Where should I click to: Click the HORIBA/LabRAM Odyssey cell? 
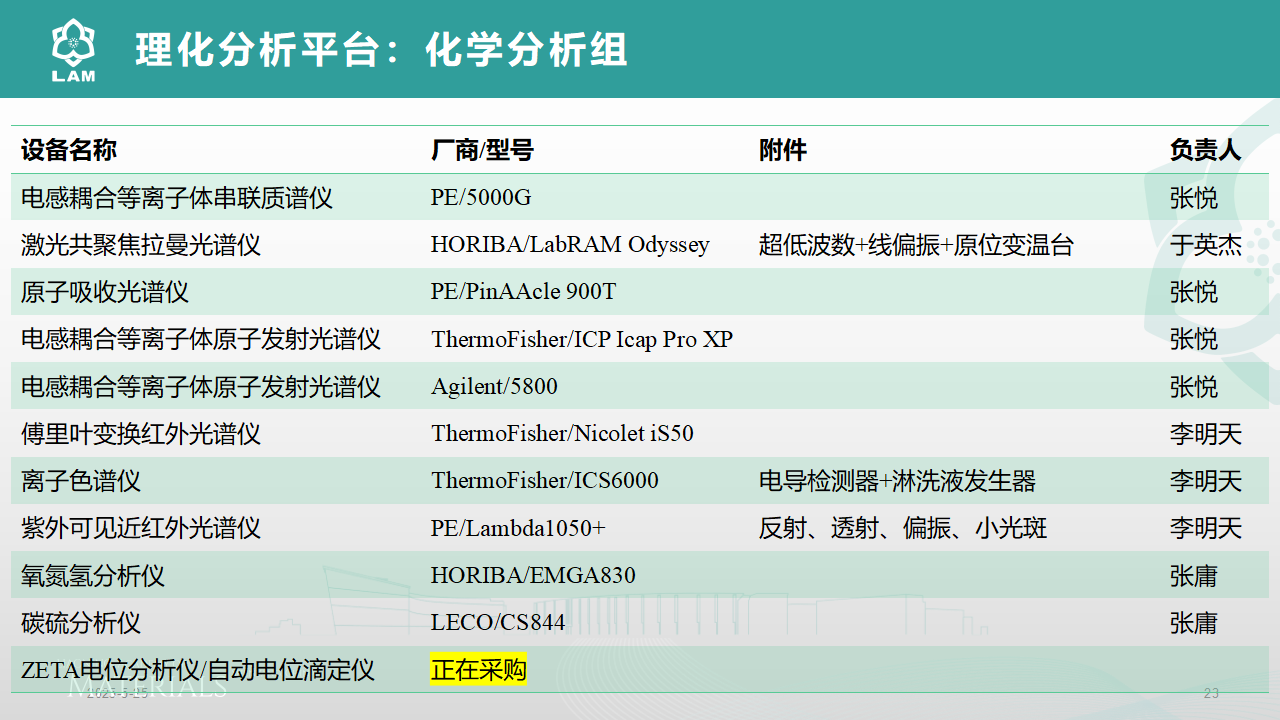[570, 245]
